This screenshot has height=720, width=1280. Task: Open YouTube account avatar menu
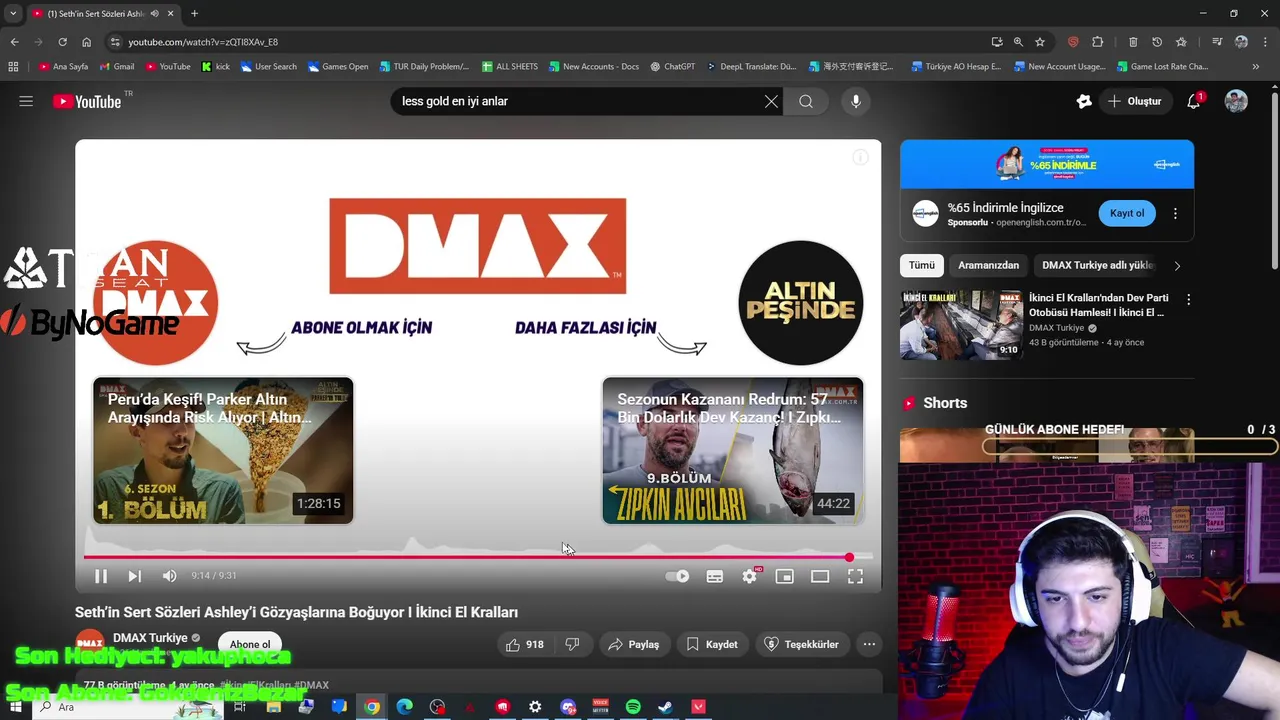pos(1236,101)
